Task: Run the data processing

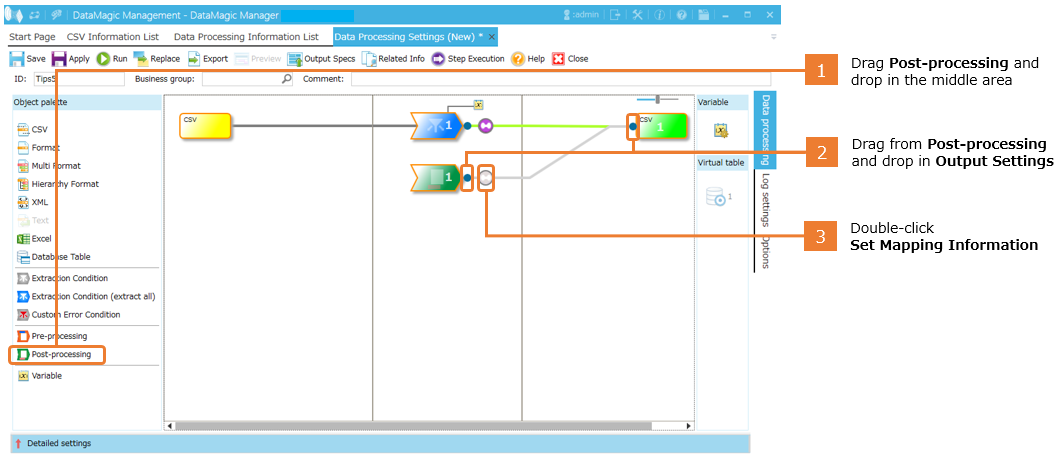Action: [x=112, y=59]
